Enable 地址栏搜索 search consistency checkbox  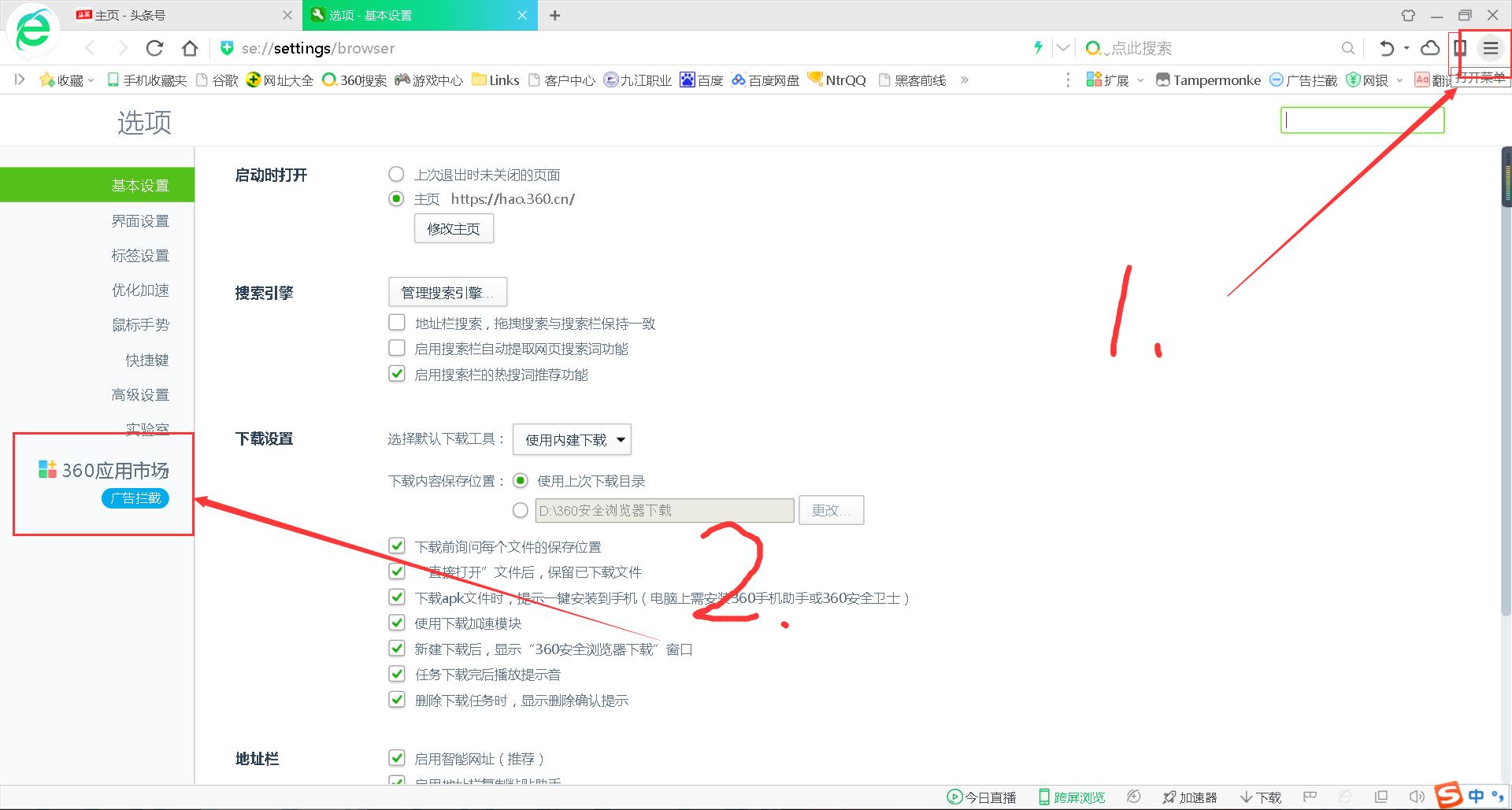point(397,322)
